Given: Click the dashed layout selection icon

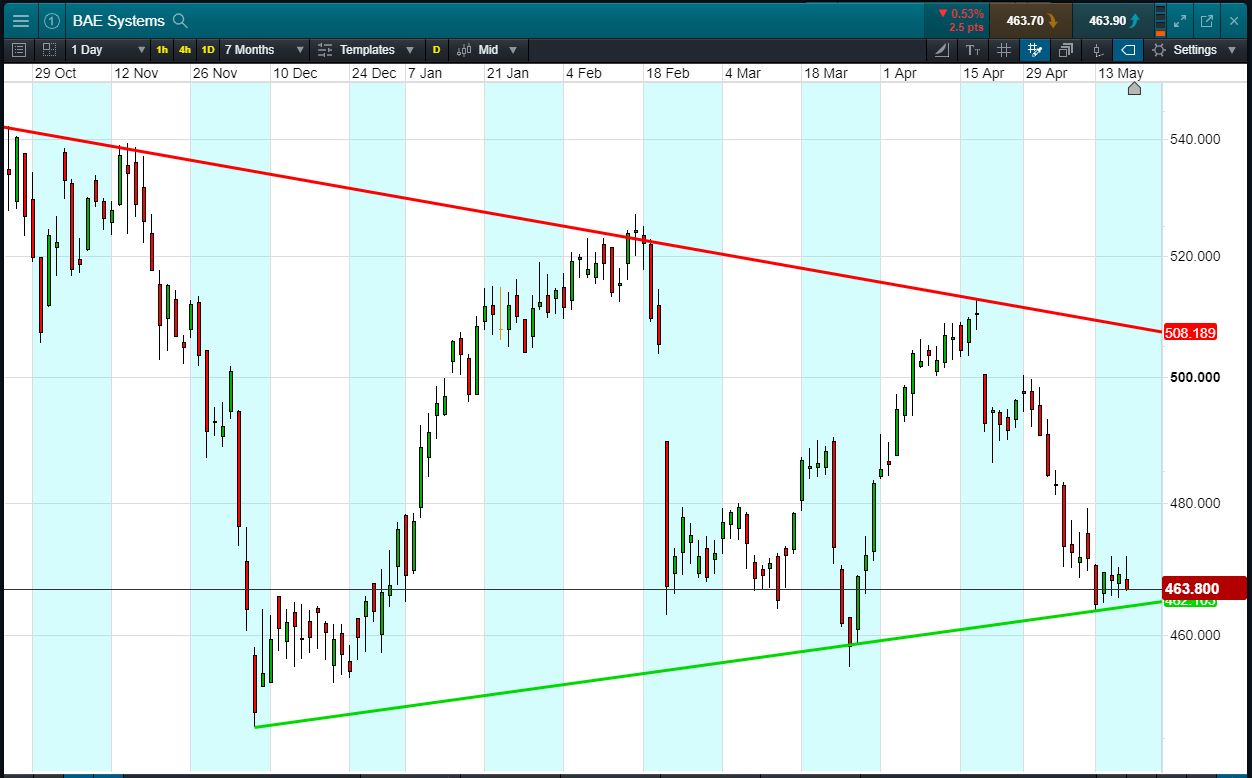Looking at the screenshot, I should tap(49, 49).
